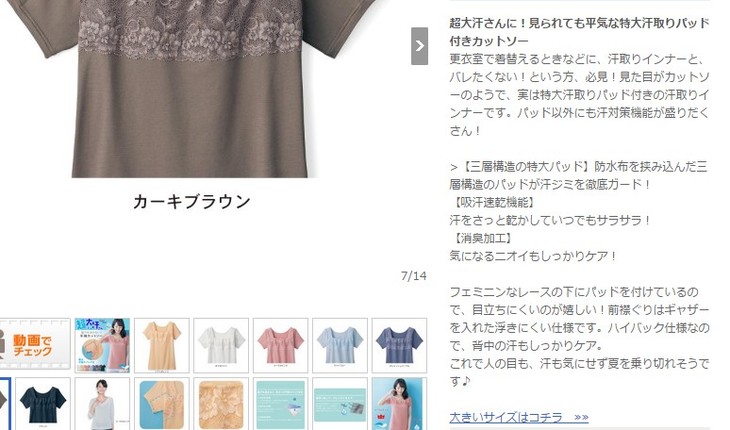Select the dark navy top thumbnail
Screen dimensions: 730x430
[43, 404]
